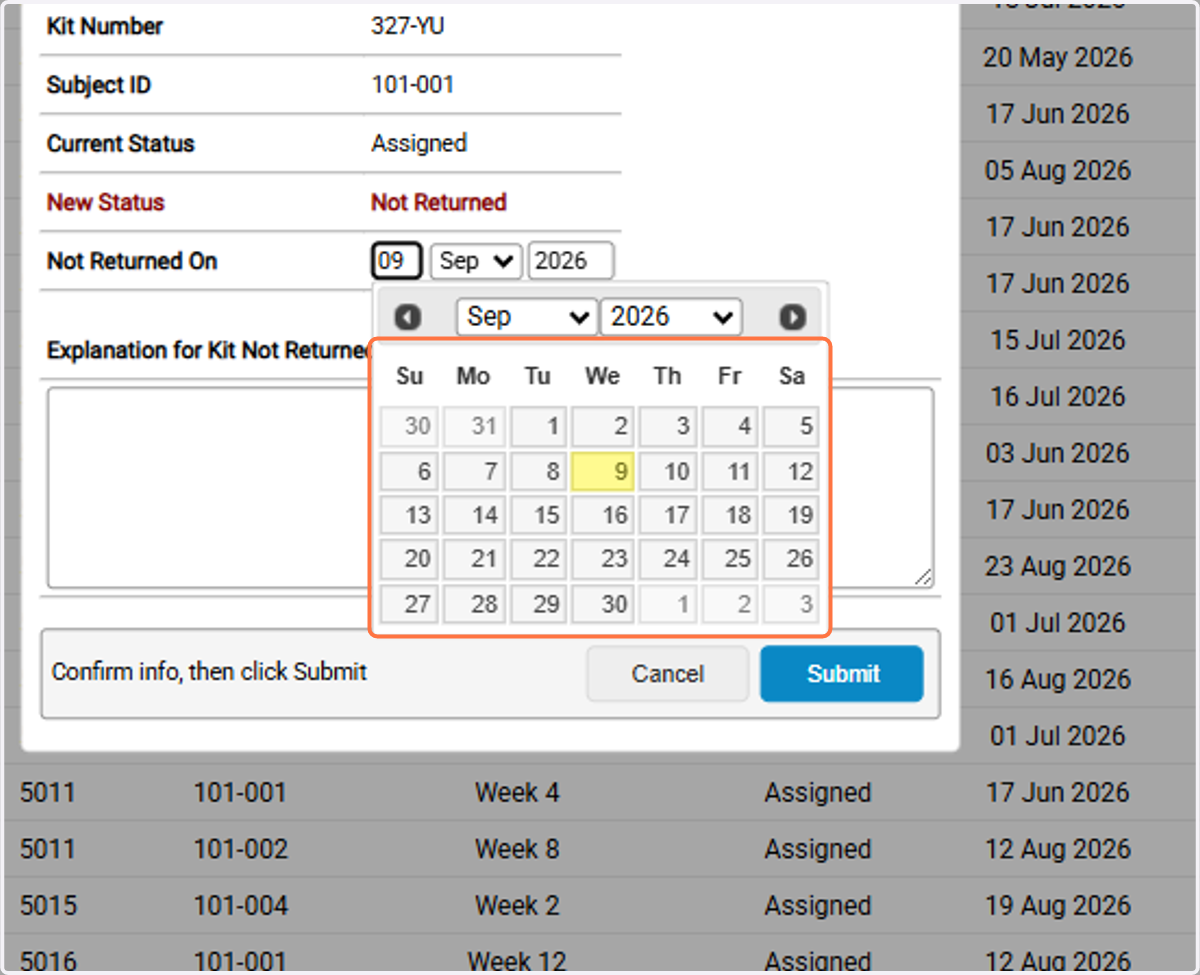Select September 30 in the calendar
Viewport: 1200px width, 975px height.
603,604
